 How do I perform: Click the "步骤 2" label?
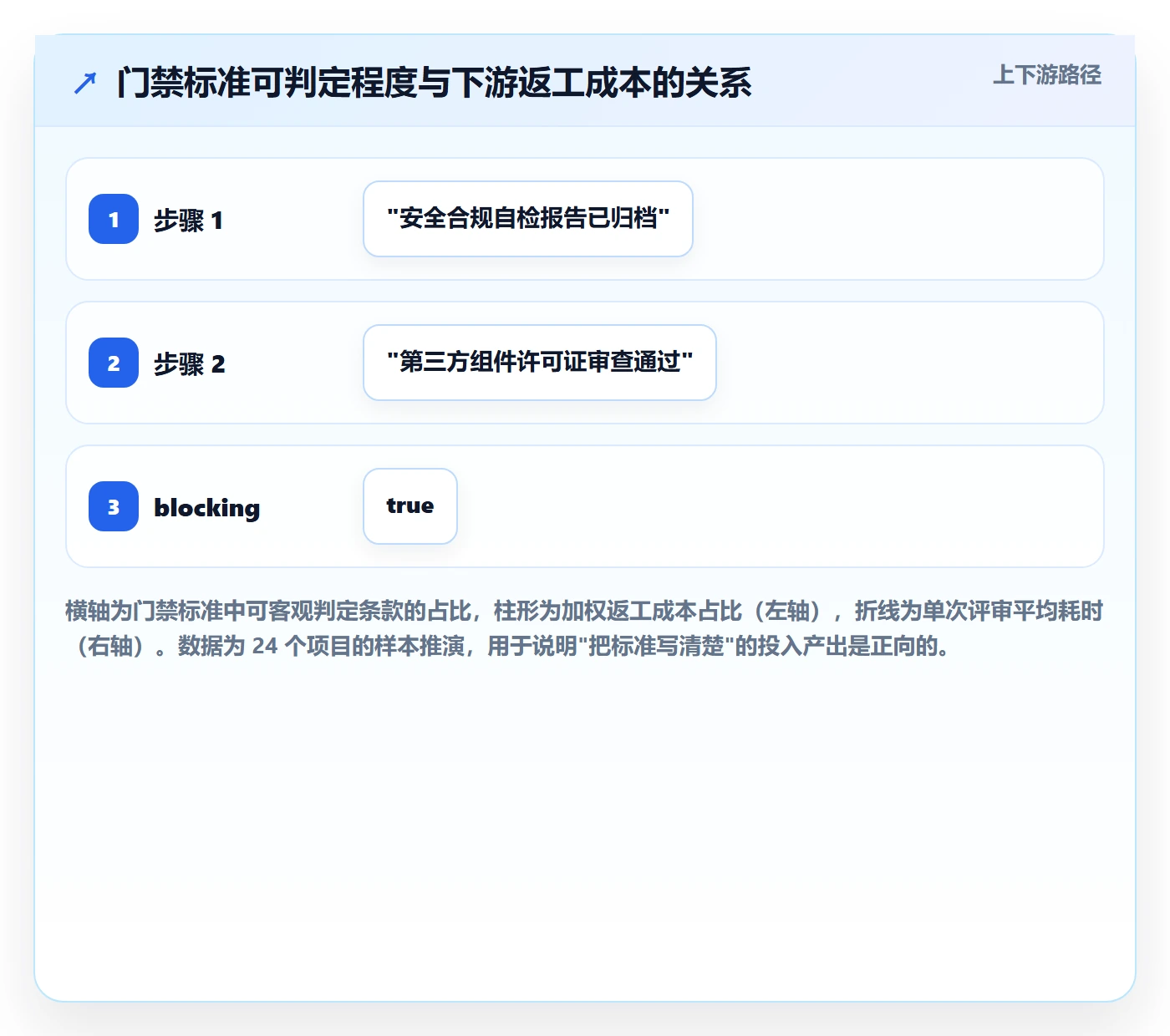pyautogui.click(x=190, y=363)
